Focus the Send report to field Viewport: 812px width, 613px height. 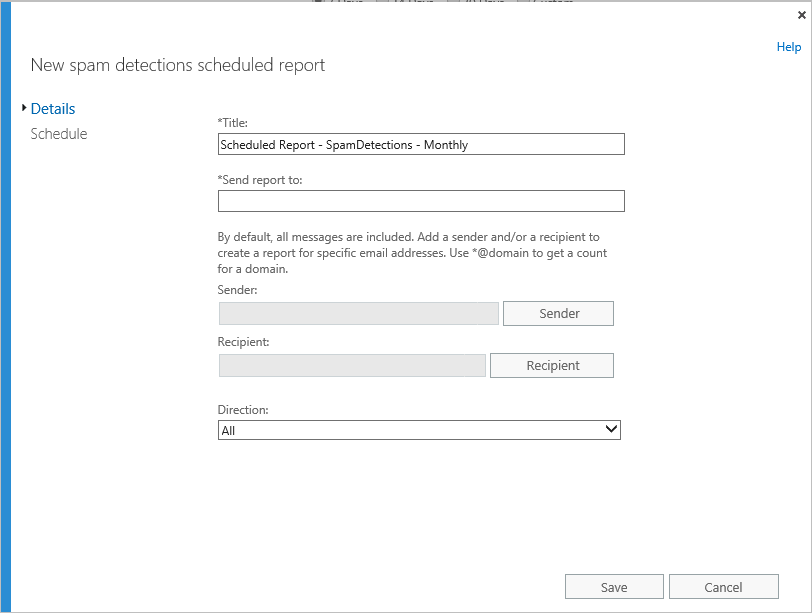421,201
